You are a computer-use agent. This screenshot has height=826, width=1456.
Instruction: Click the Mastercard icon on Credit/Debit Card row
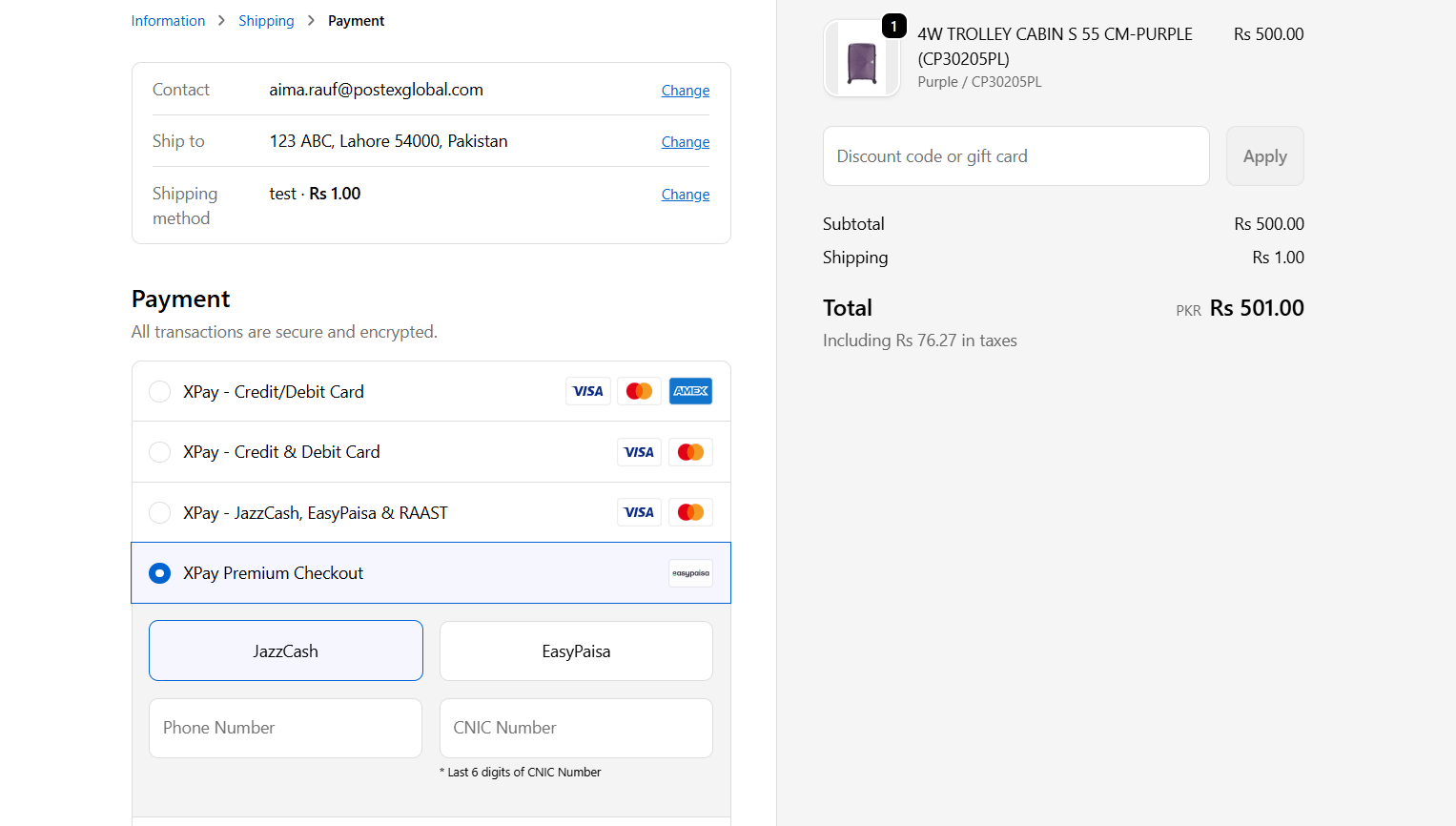(639, 391)
